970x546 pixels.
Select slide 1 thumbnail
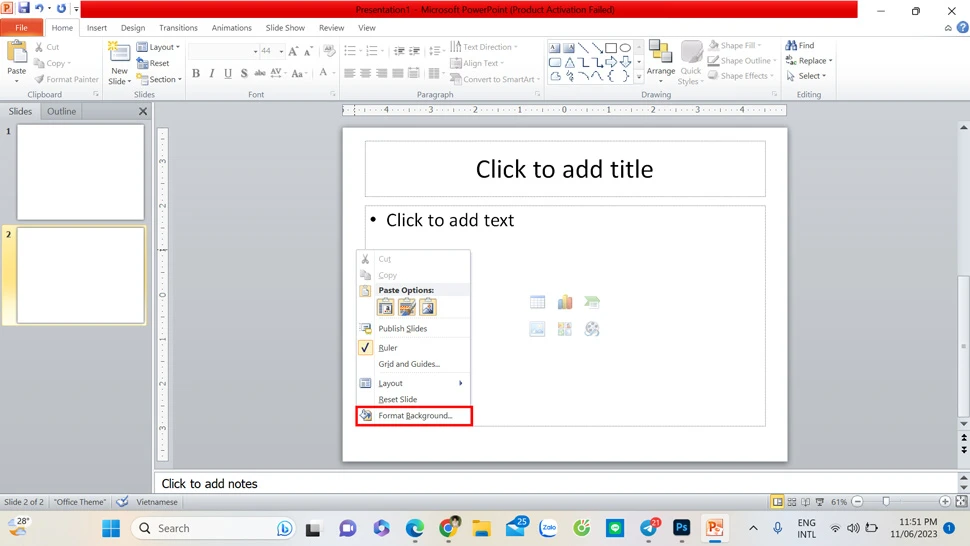coord(80,173)
